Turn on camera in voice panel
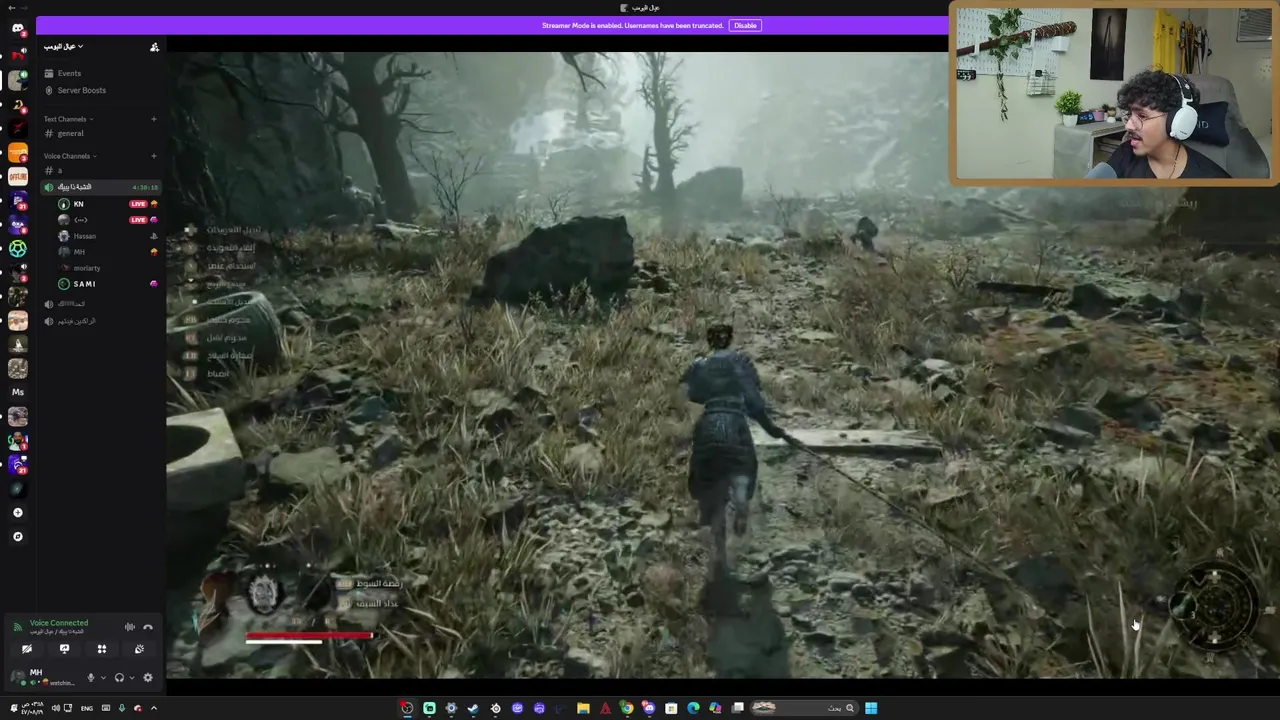The image size is (1280, 720). (x=27, y=649)
